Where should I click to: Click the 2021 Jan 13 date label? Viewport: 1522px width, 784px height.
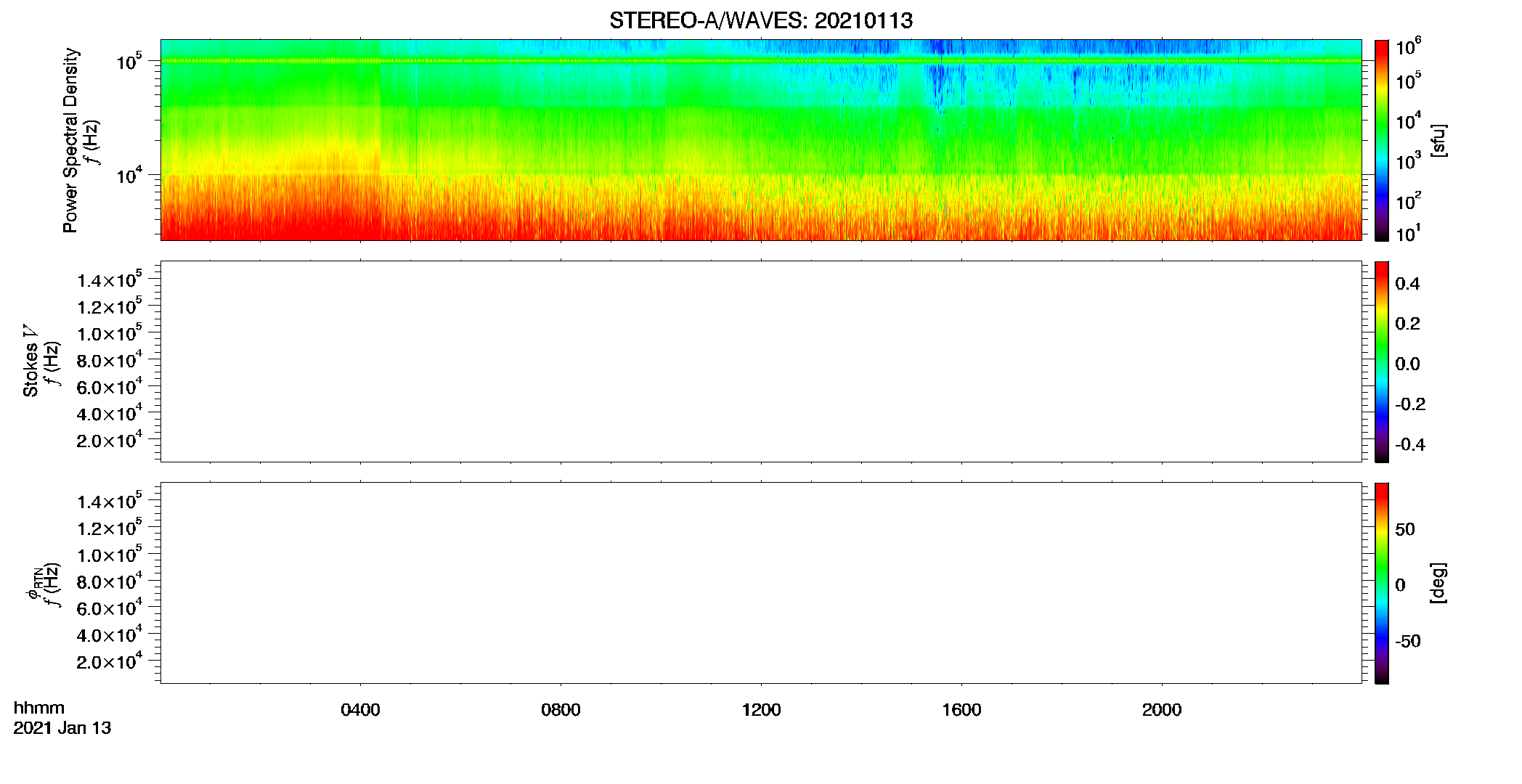(x=62, y=728)
